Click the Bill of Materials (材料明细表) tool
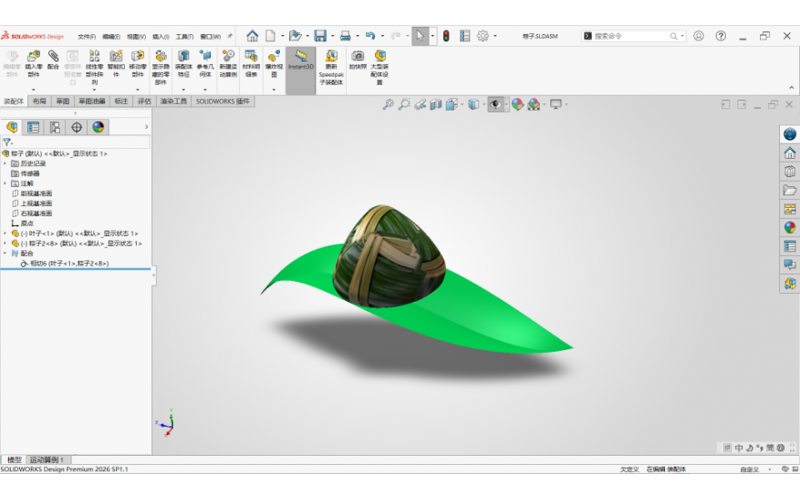 (251, 63)
